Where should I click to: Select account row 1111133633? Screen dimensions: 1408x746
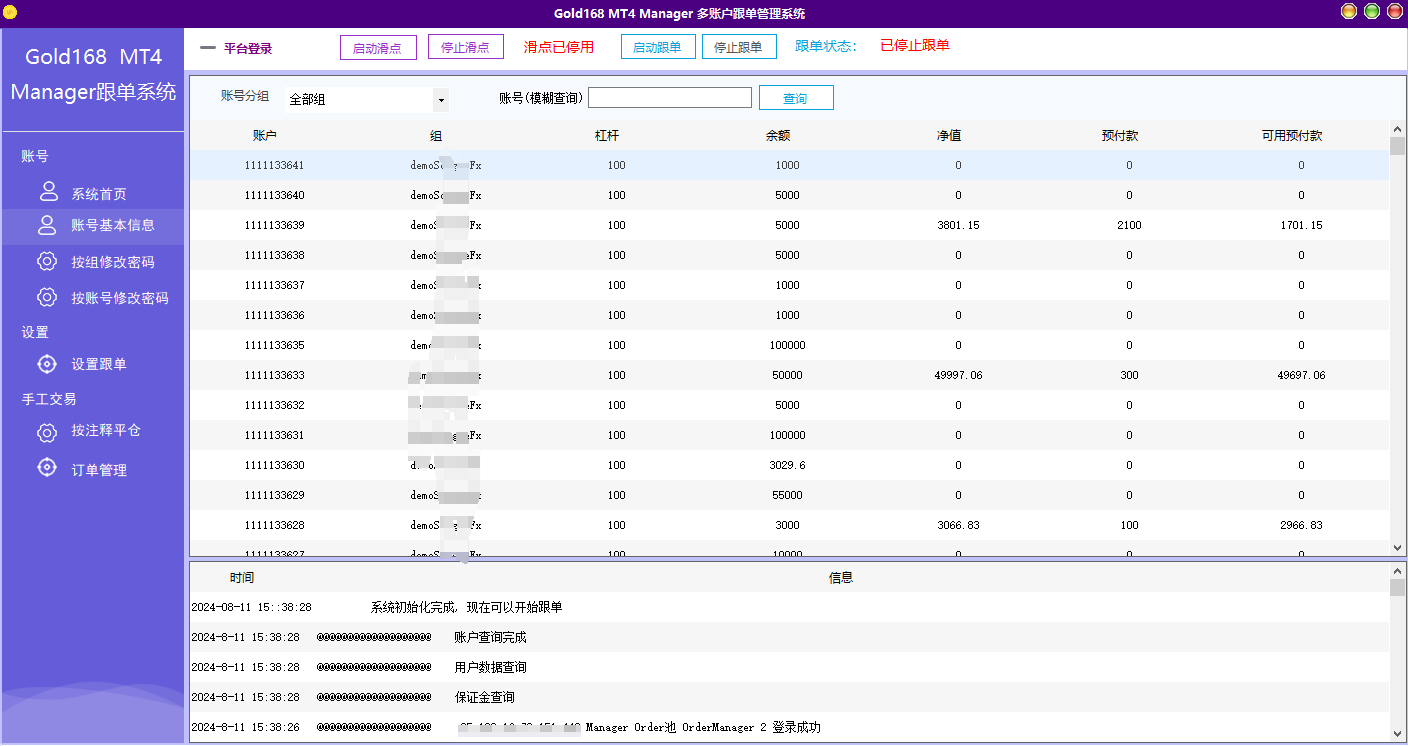(789, 375)
